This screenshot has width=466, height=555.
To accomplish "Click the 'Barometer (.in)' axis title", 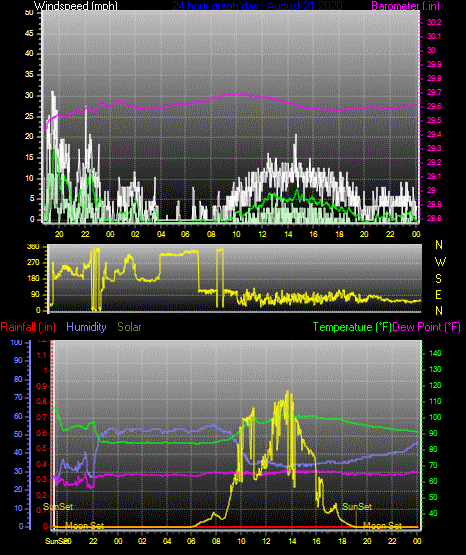I will [x=405, y=5].
